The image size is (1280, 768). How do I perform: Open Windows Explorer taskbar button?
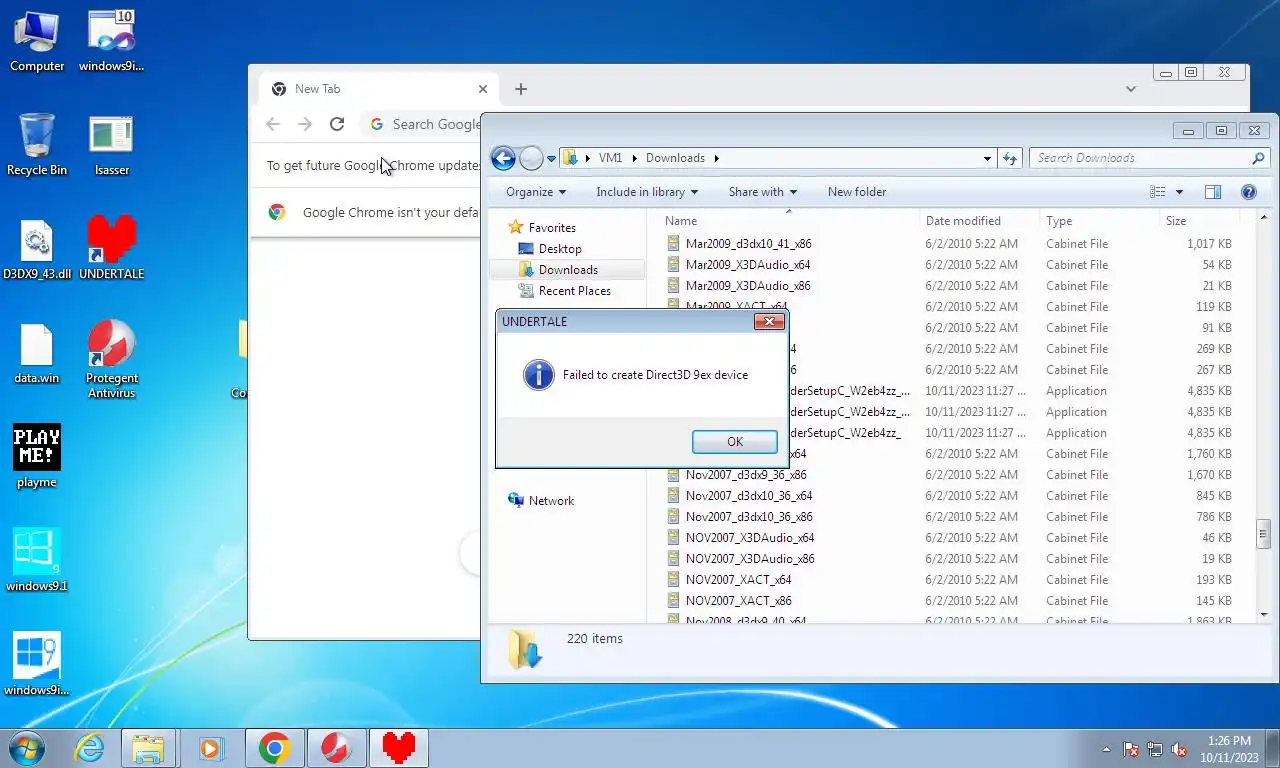[148, 748]
